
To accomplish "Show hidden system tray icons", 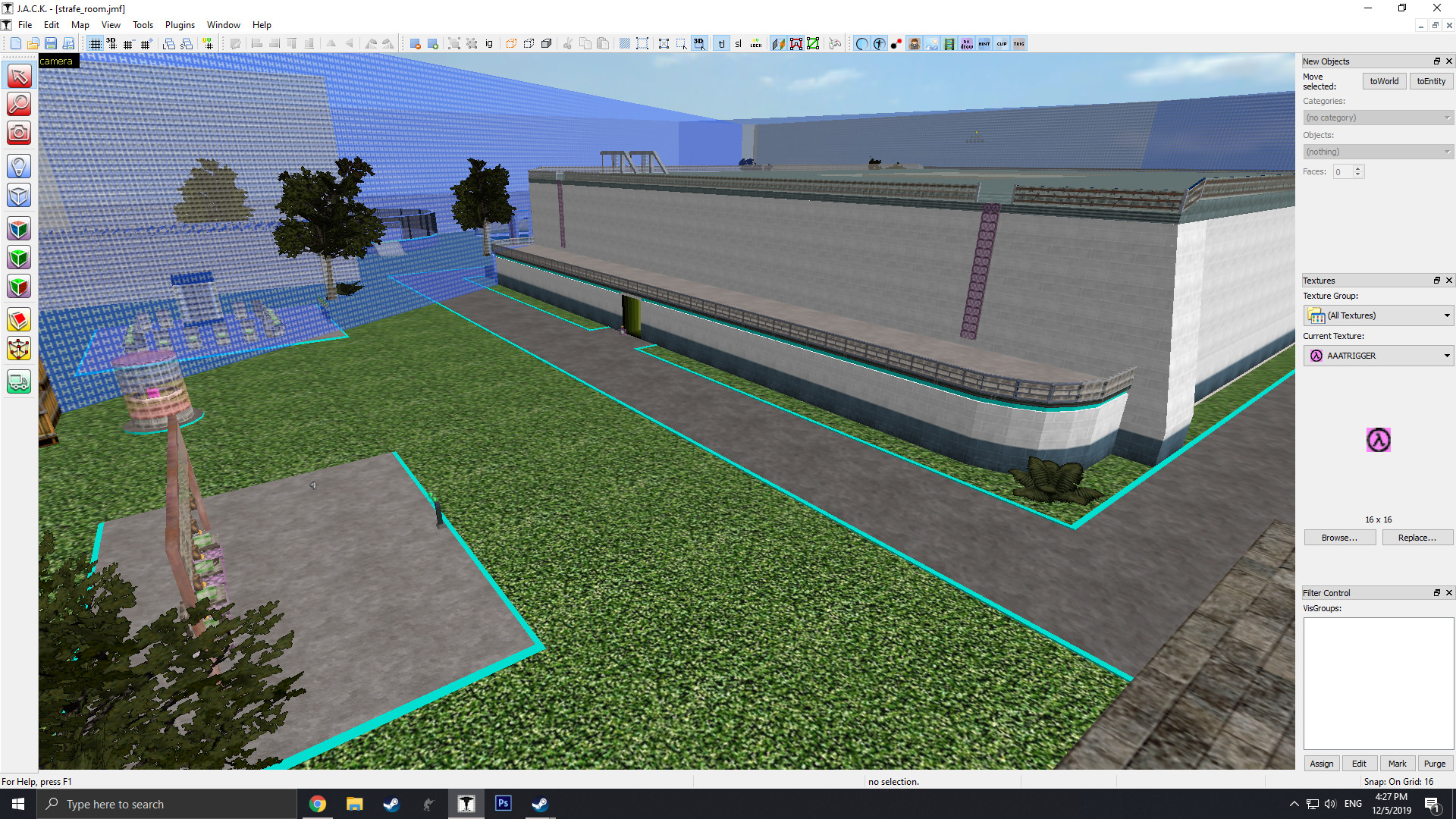I will (1294, 804).
